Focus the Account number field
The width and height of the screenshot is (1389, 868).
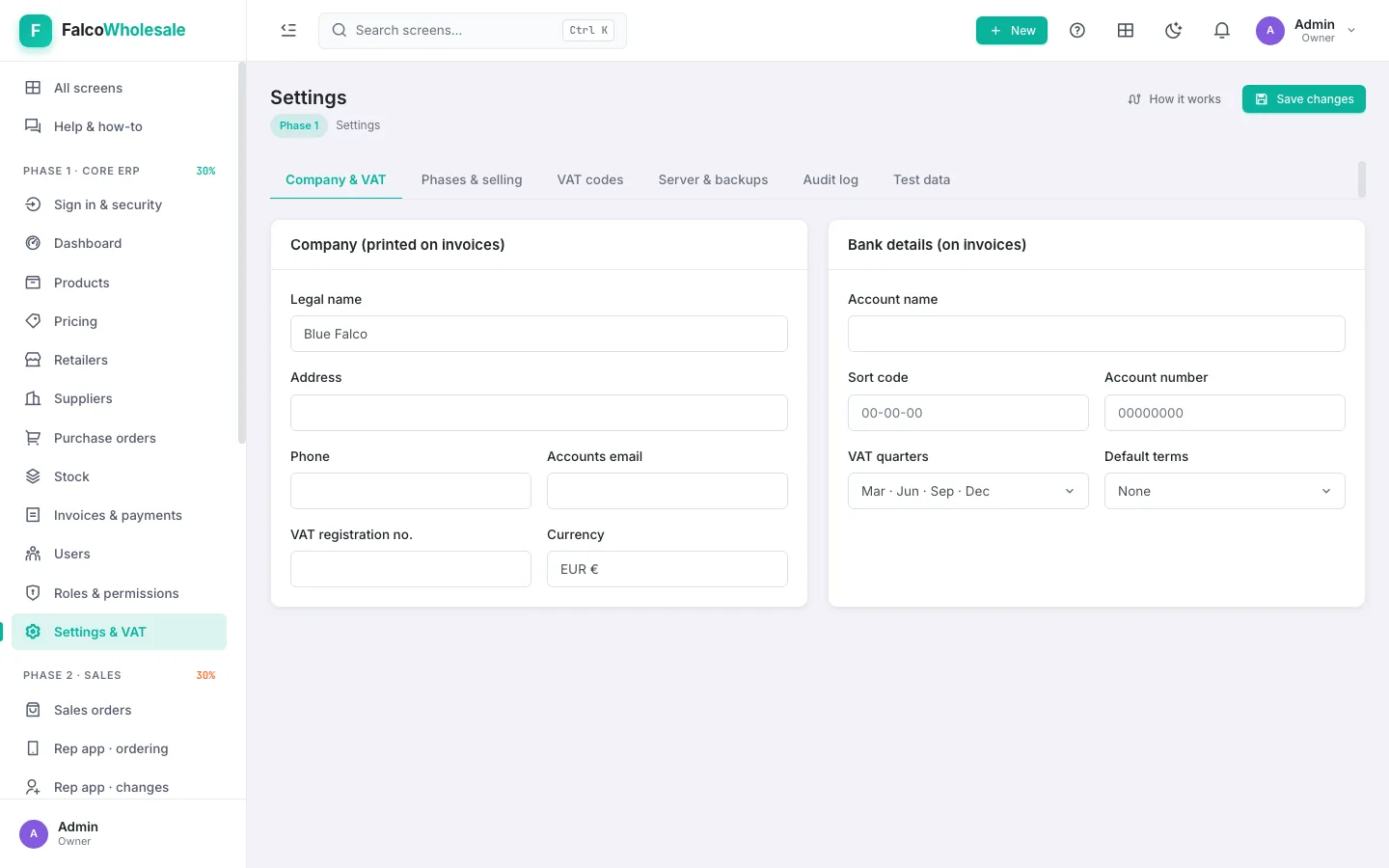1224,413
